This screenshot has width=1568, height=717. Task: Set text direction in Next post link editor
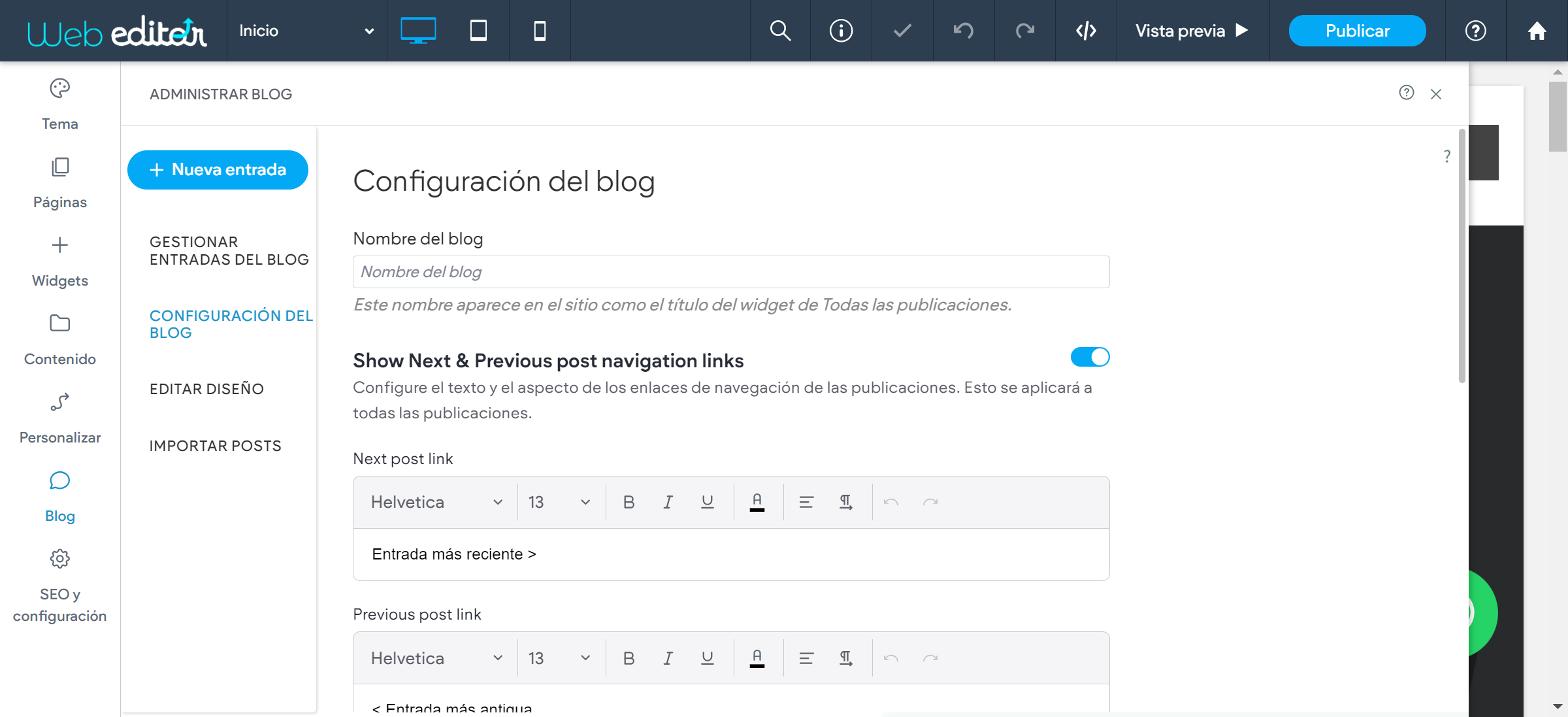coord(846,502)
